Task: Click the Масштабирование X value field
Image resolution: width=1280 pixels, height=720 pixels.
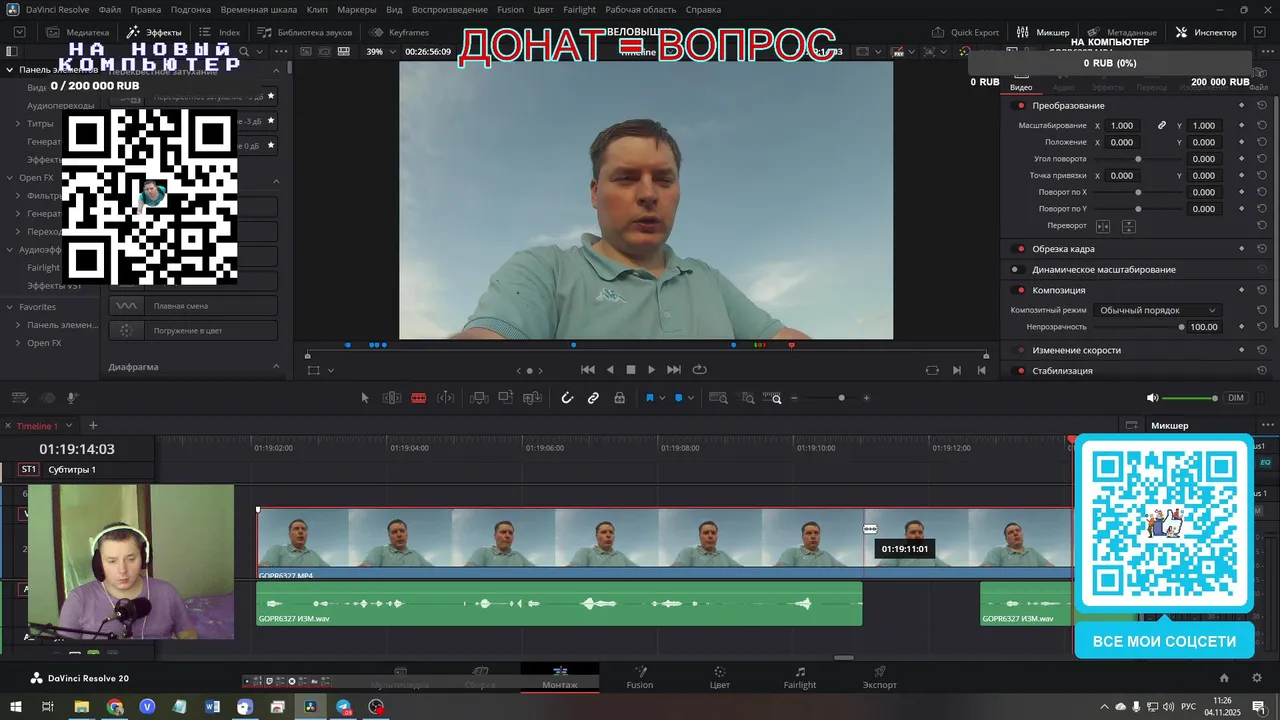Action: [x=1123, y=126]
